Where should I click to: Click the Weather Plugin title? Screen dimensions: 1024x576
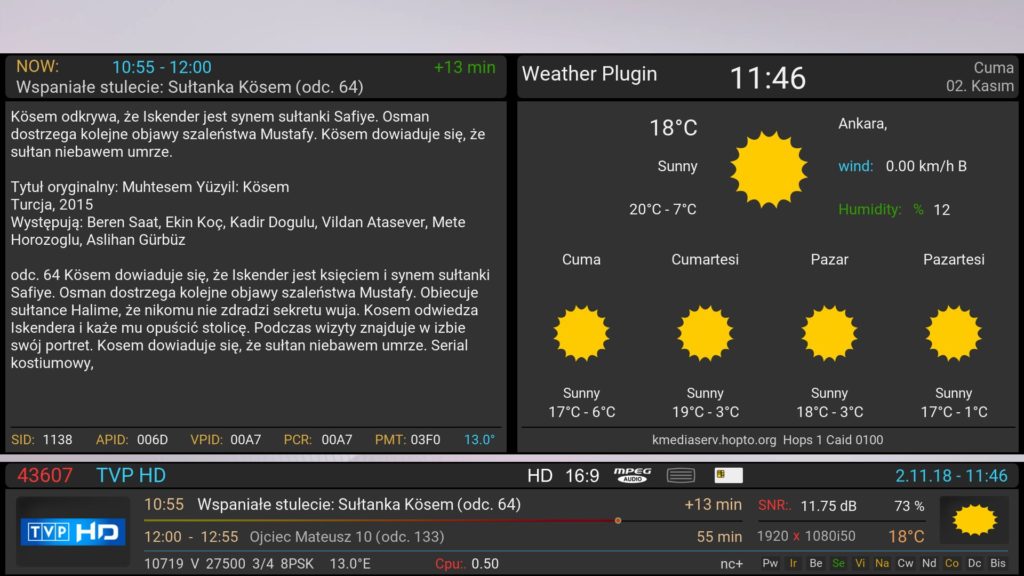(589, 74)
